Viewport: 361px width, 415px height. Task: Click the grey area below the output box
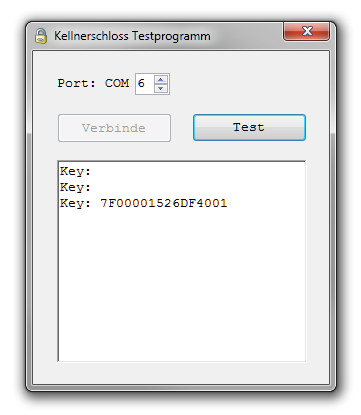tap(182, 373)
